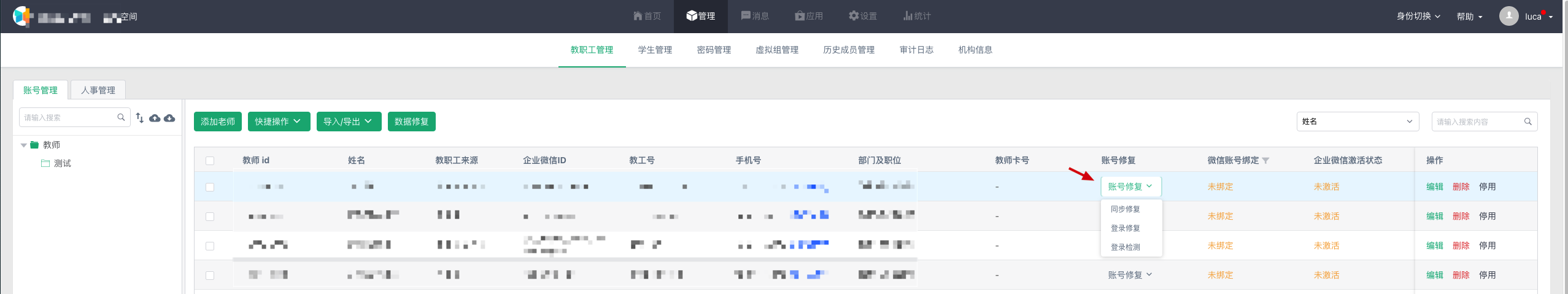The width and height of the screenshot is (1568, 294).
Task: Open the 审计日志 audit log tab
Action: click(916, 50)
